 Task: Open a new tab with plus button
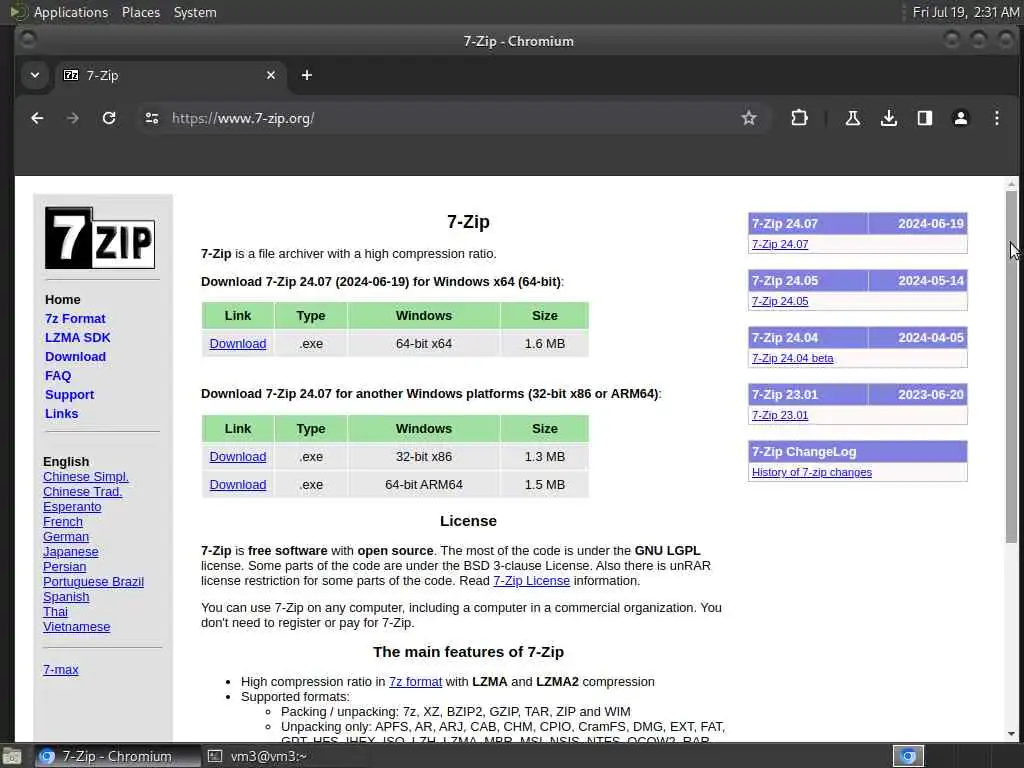pyautogui.click(x=306, y=75)
